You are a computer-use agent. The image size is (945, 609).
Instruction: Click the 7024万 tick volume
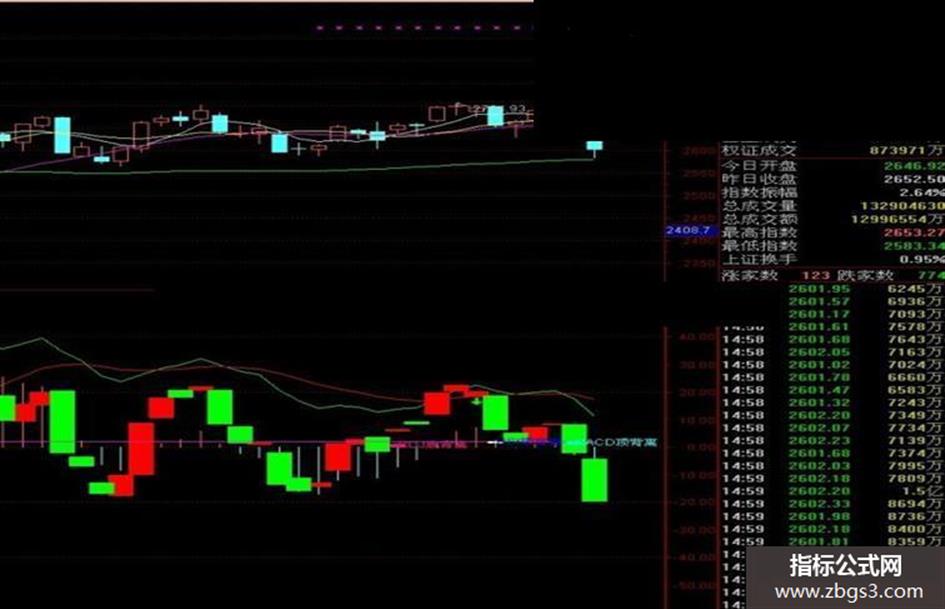tap(914, 365)
